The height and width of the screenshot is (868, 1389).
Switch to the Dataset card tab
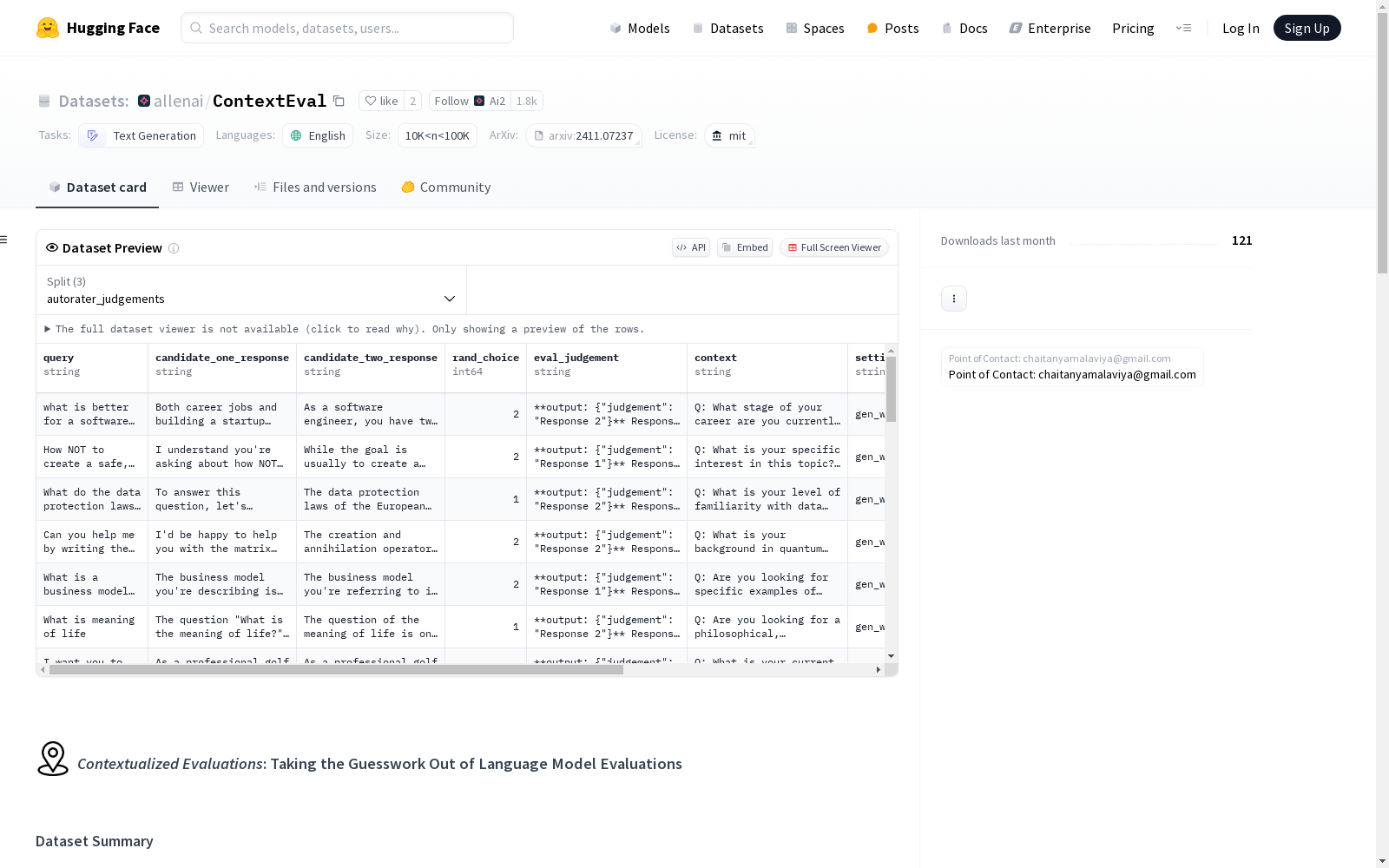coord(97,187)
